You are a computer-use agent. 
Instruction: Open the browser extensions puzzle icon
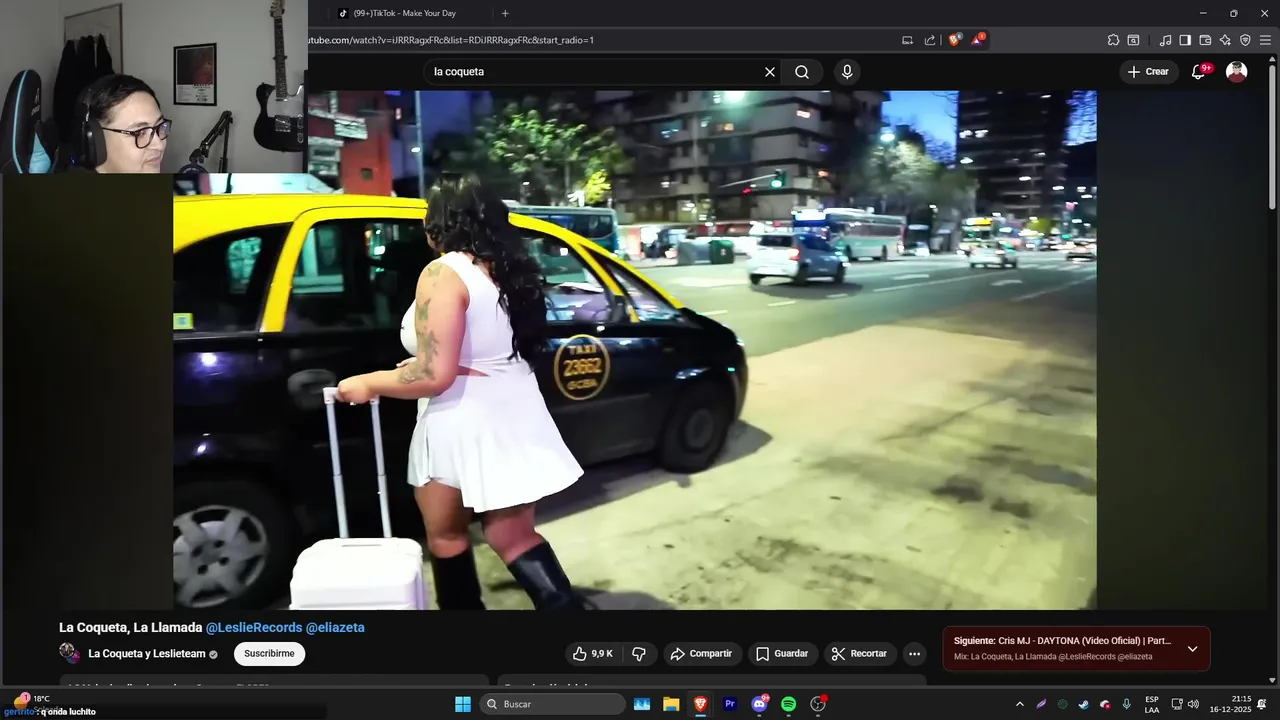coord(1113,40)
